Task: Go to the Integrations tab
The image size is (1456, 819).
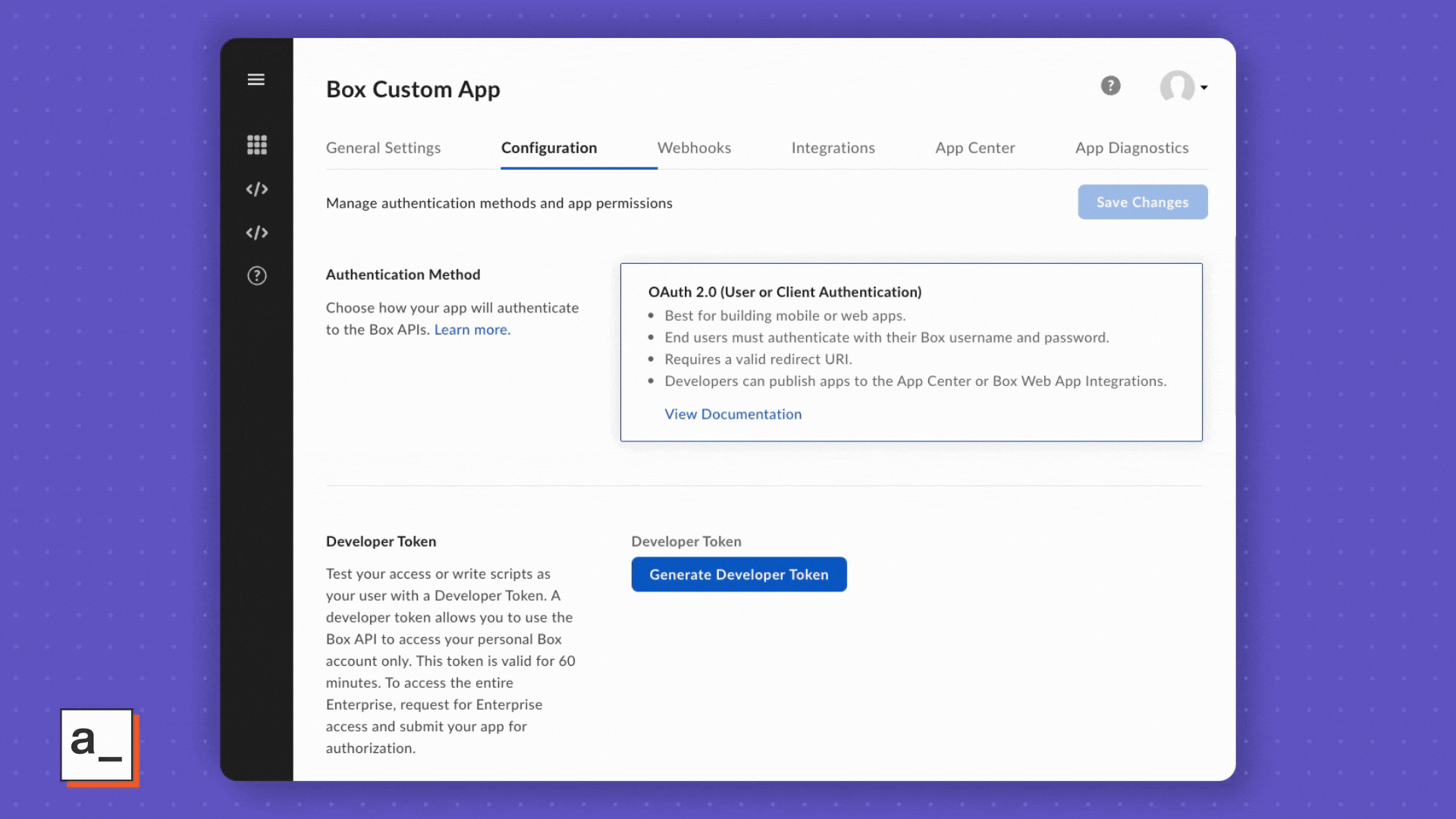Action: coord(833,148)
